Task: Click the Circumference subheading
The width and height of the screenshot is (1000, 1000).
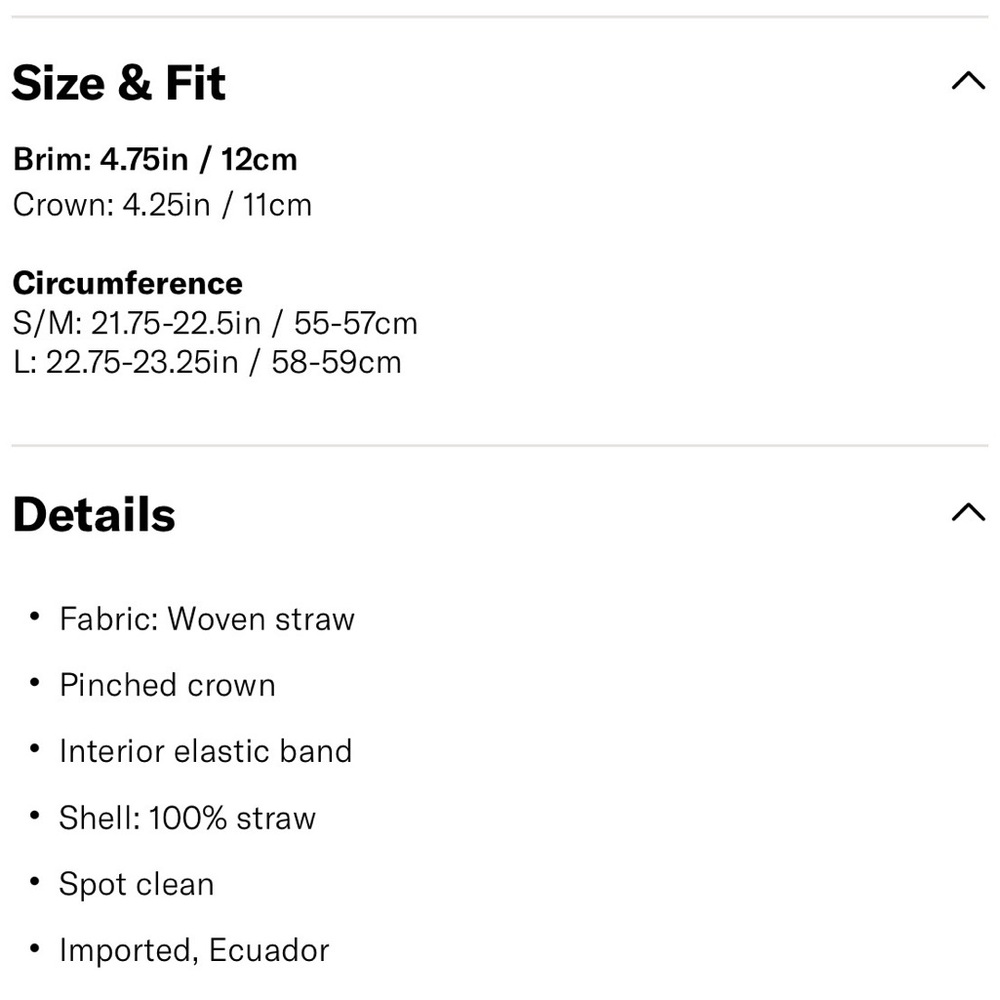Action: point(128,283)
